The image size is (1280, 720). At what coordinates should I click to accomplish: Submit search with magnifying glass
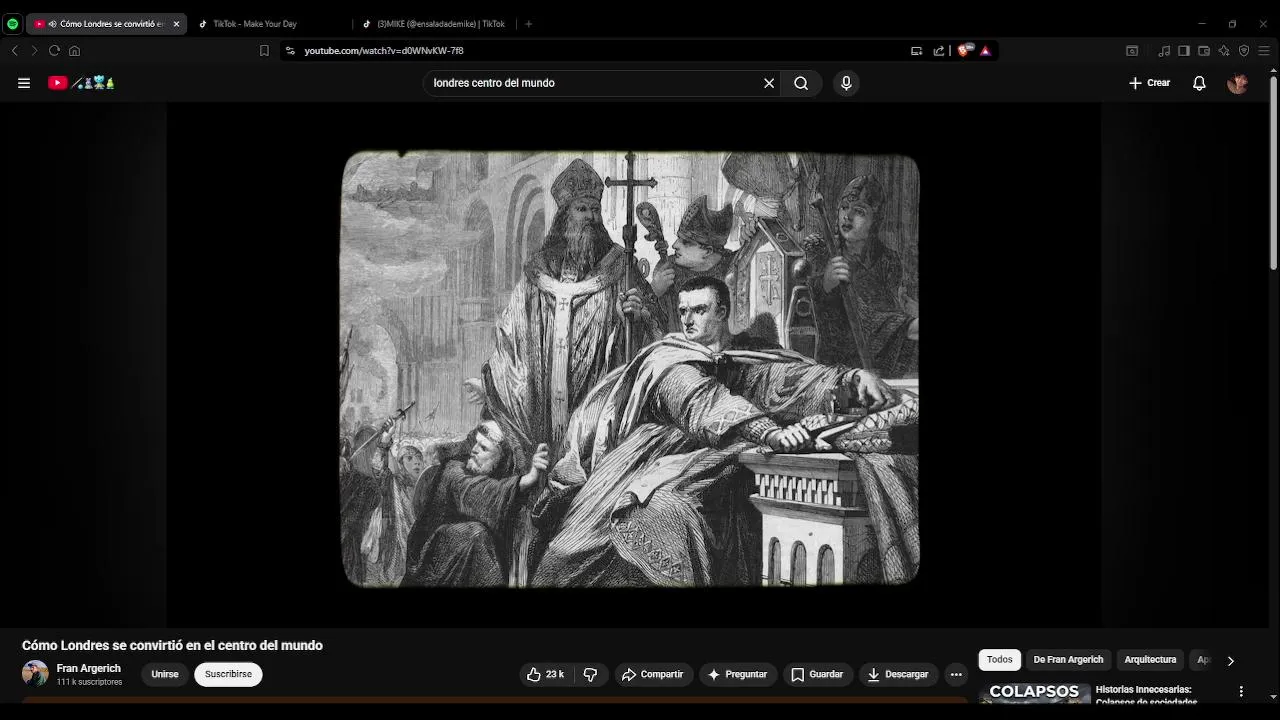[x=801, y=83]
